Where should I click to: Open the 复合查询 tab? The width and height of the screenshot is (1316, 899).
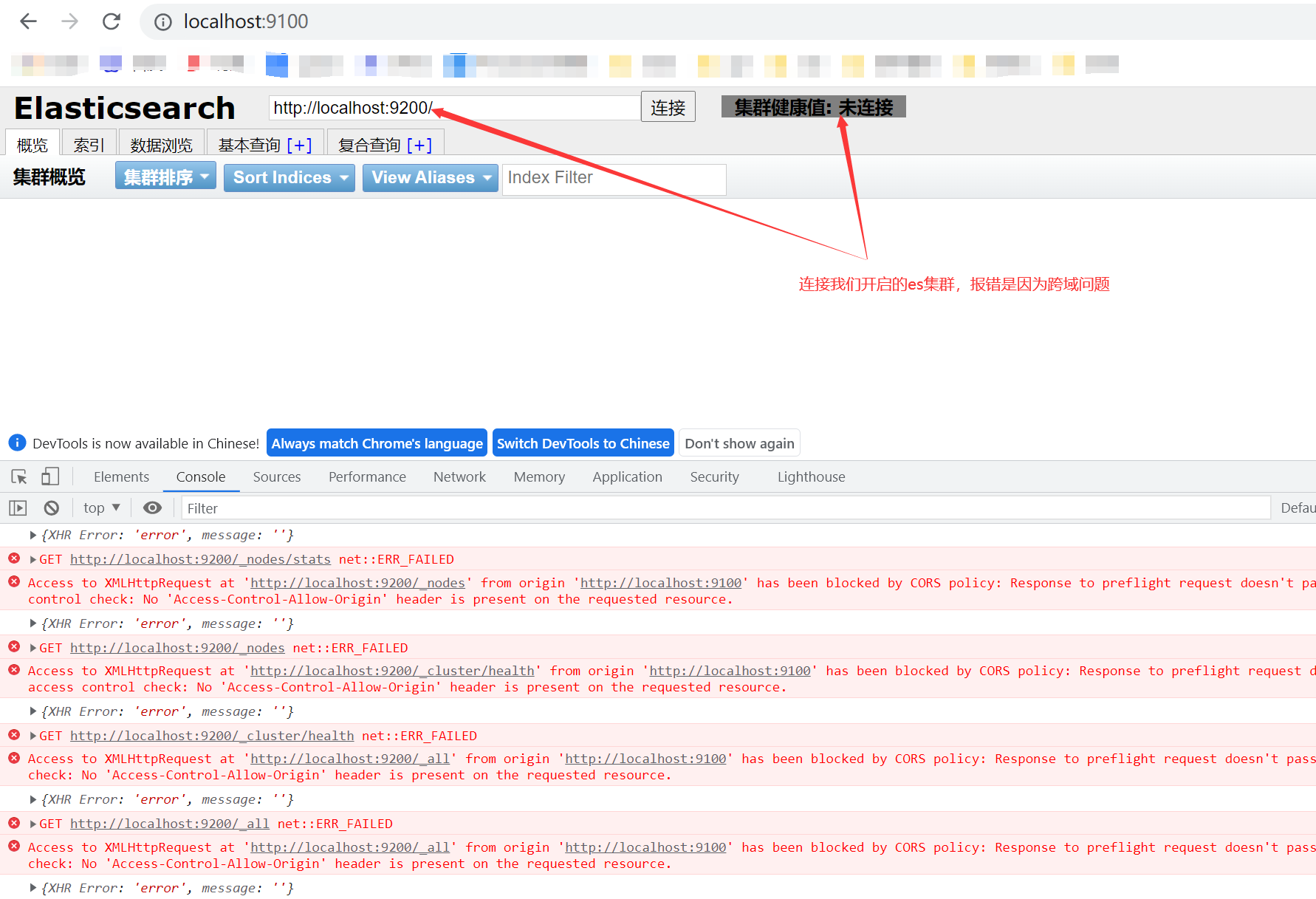point(385,144)
